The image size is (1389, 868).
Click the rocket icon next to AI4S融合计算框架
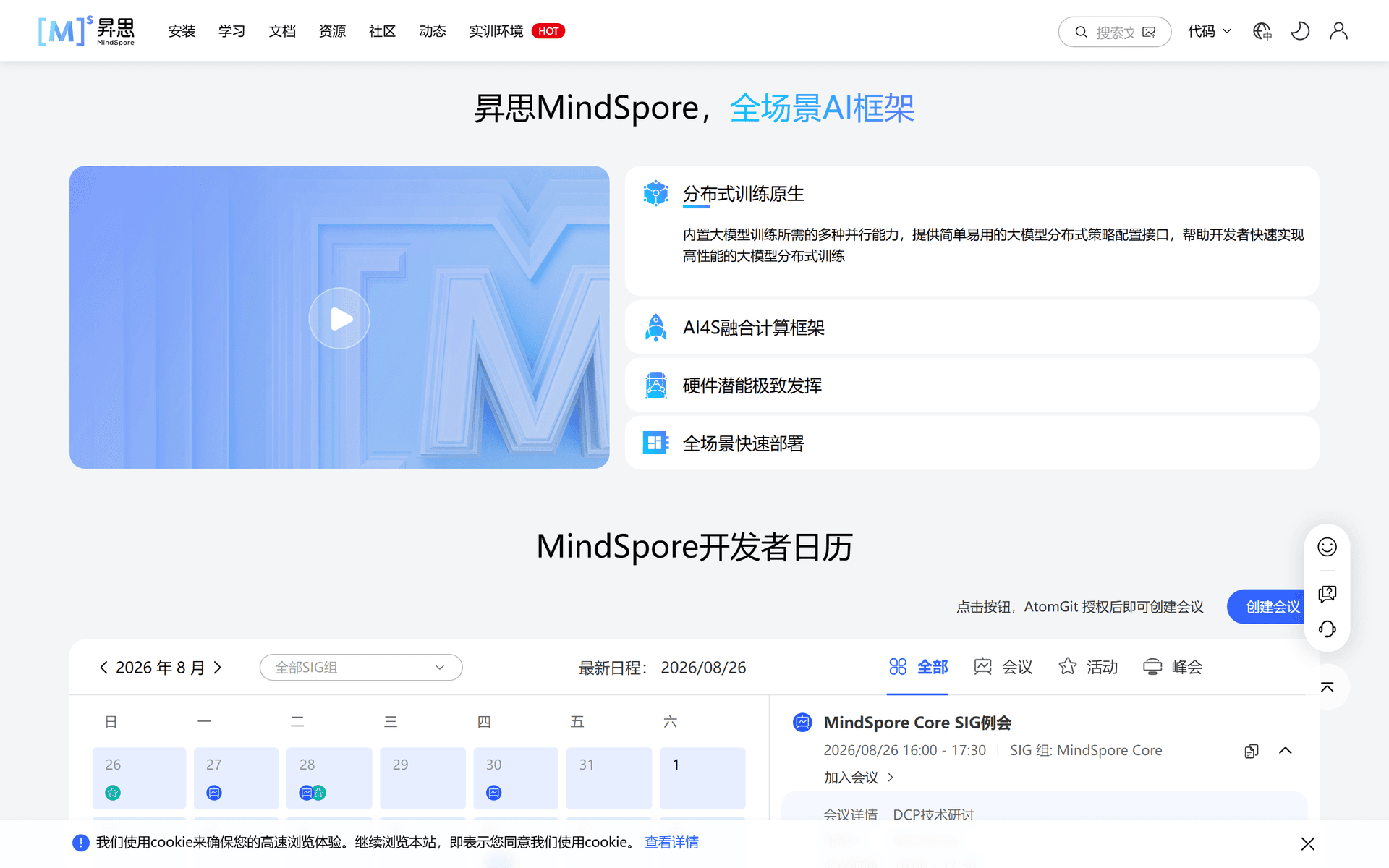[x=655, y=328]
